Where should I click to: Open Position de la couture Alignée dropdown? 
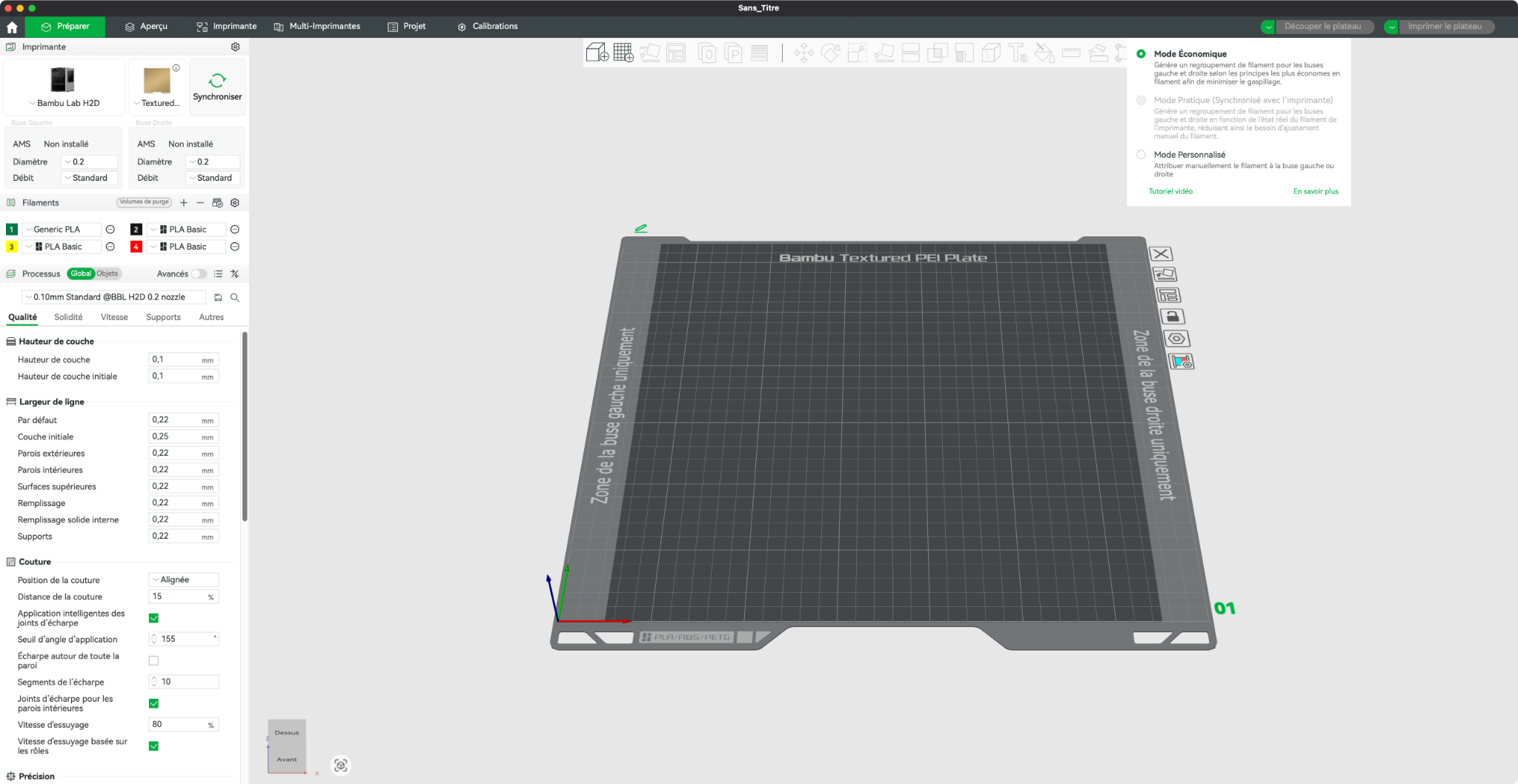pos(184,579)
